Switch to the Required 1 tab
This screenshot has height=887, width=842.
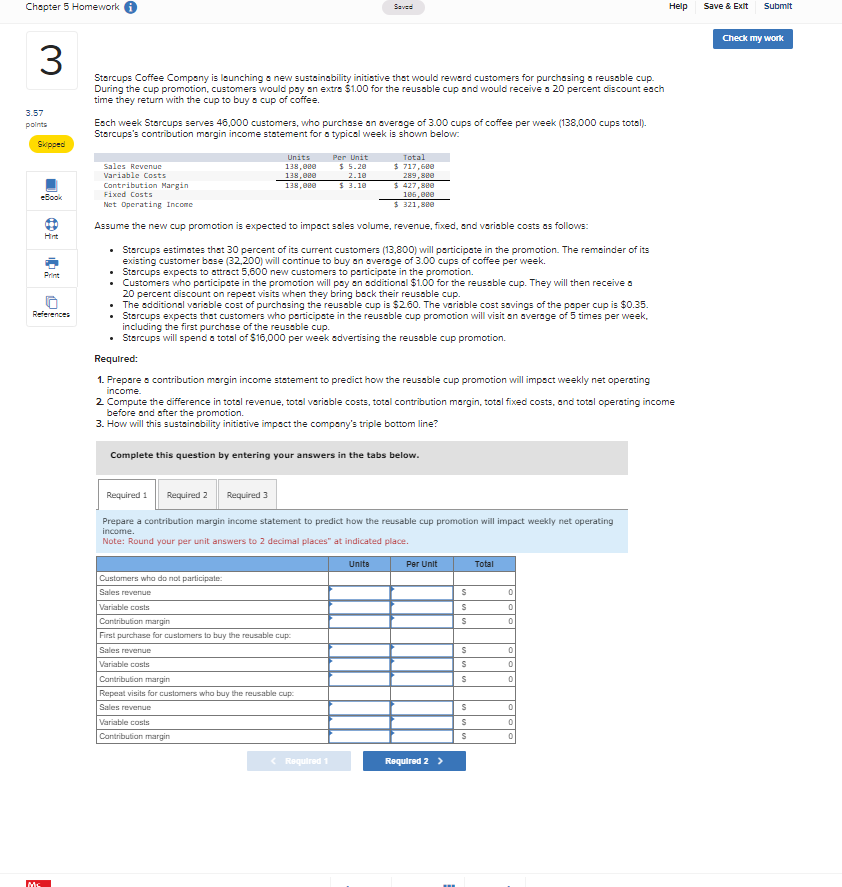point(127,495)
